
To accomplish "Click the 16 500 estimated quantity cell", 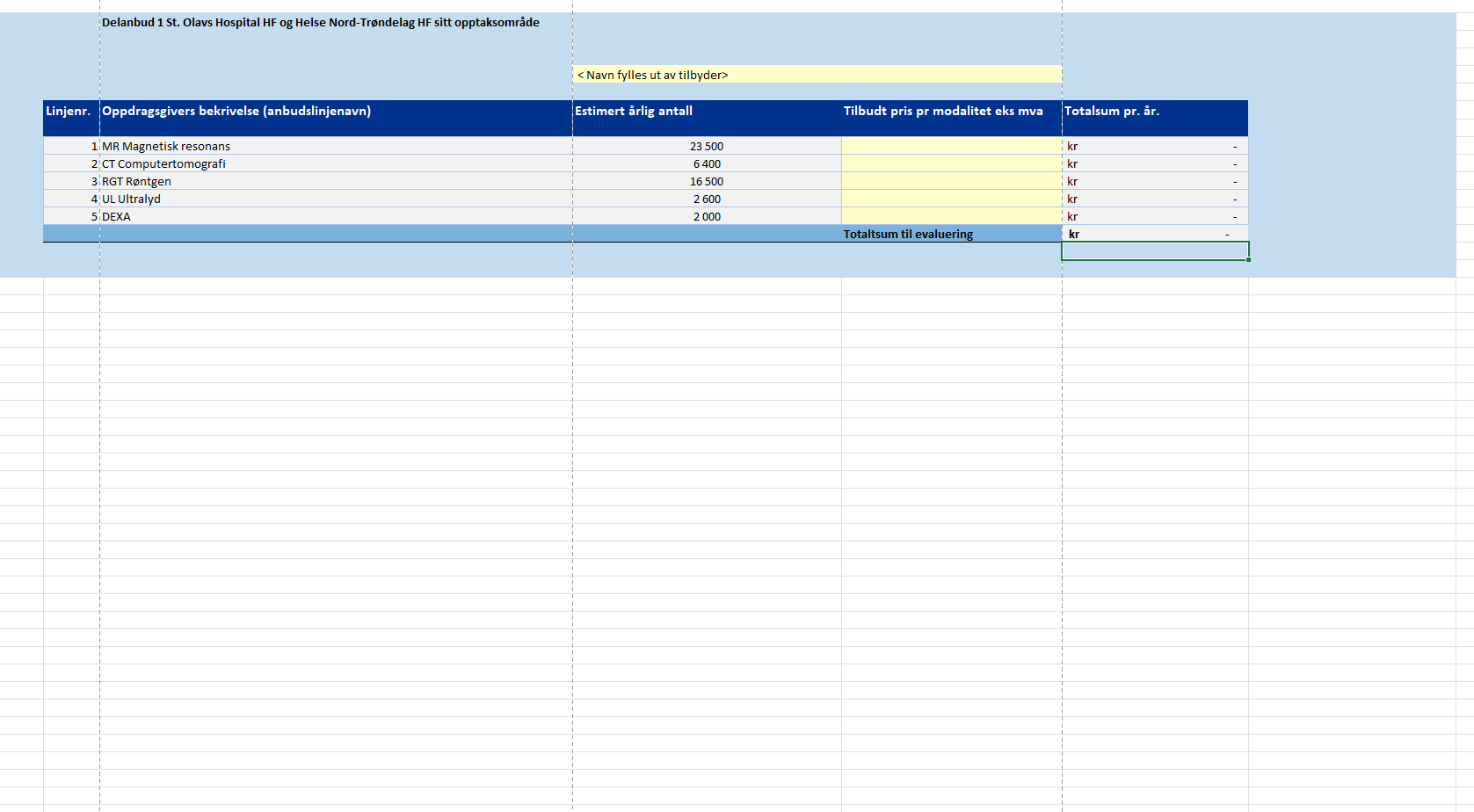I will (x=706, y=181).
